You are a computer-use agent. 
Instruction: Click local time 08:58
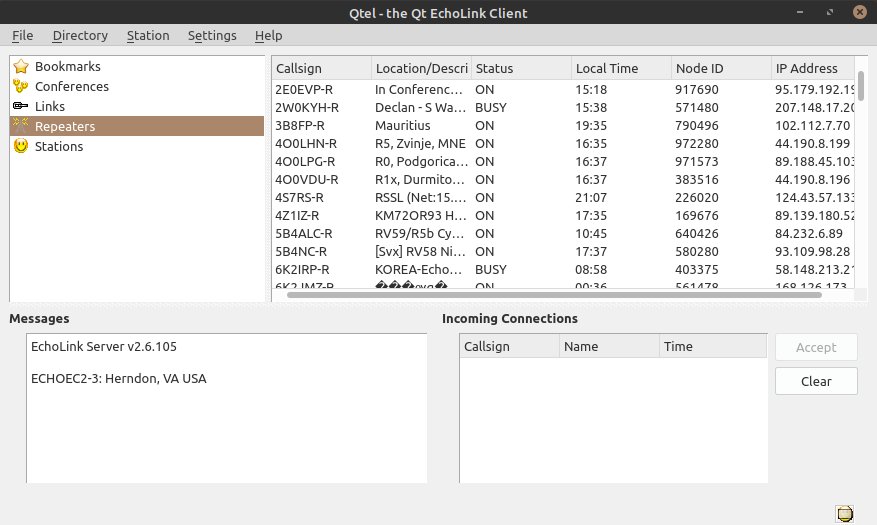click(x=591, y=269)
